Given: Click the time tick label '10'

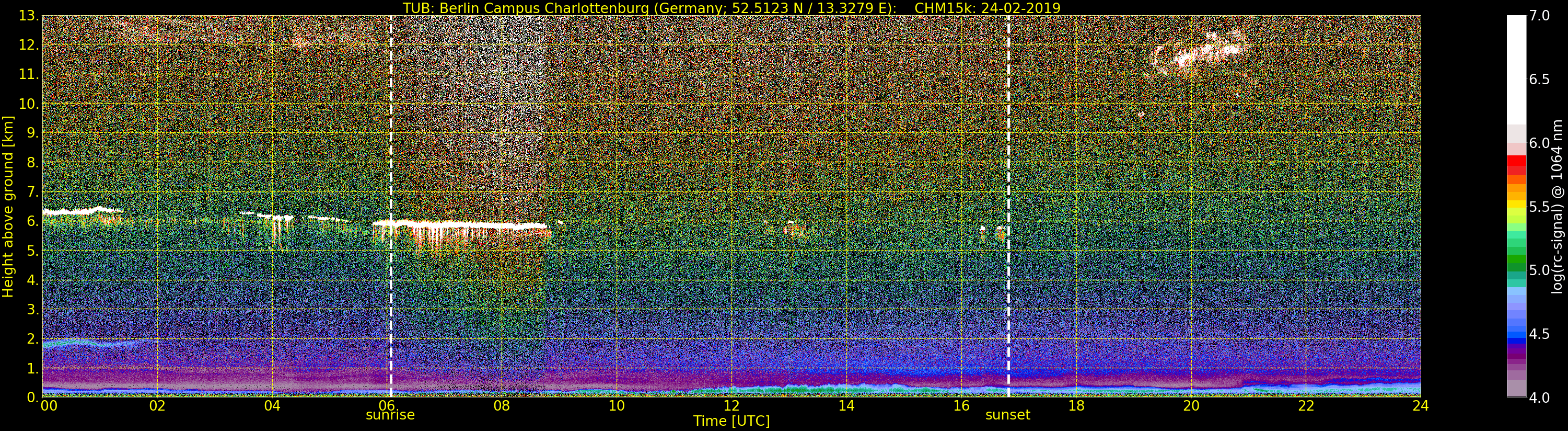Looking at the screenshot, I should click(x=617, y=406).
